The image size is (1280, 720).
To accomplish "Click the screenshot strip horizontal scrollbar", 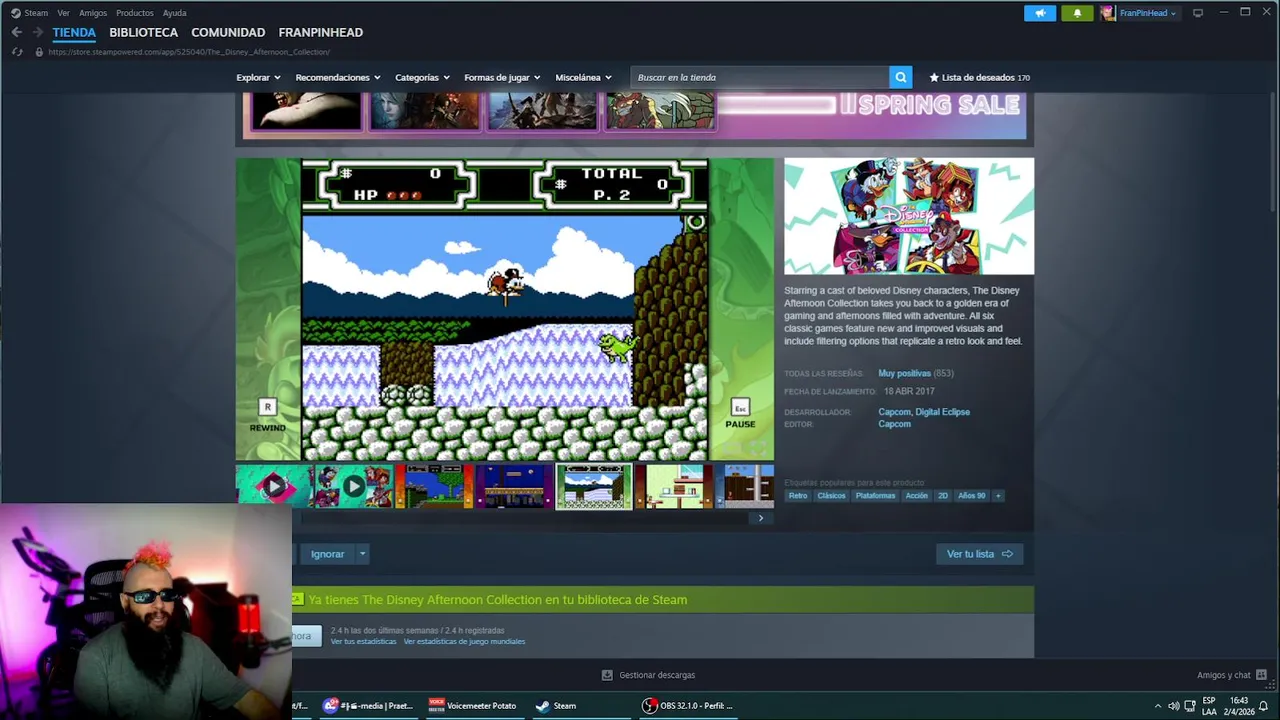I will 527,518.
